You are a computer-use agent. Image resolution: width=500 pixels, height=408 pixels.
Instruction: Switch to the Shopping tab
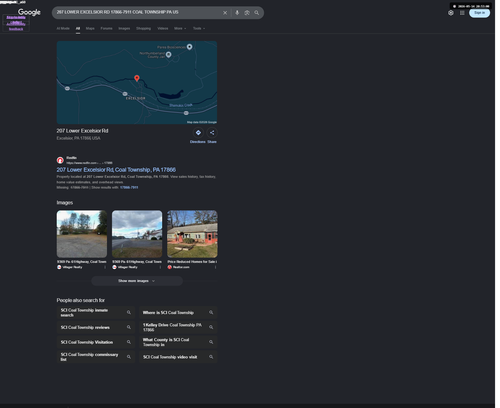coord(143,28)
